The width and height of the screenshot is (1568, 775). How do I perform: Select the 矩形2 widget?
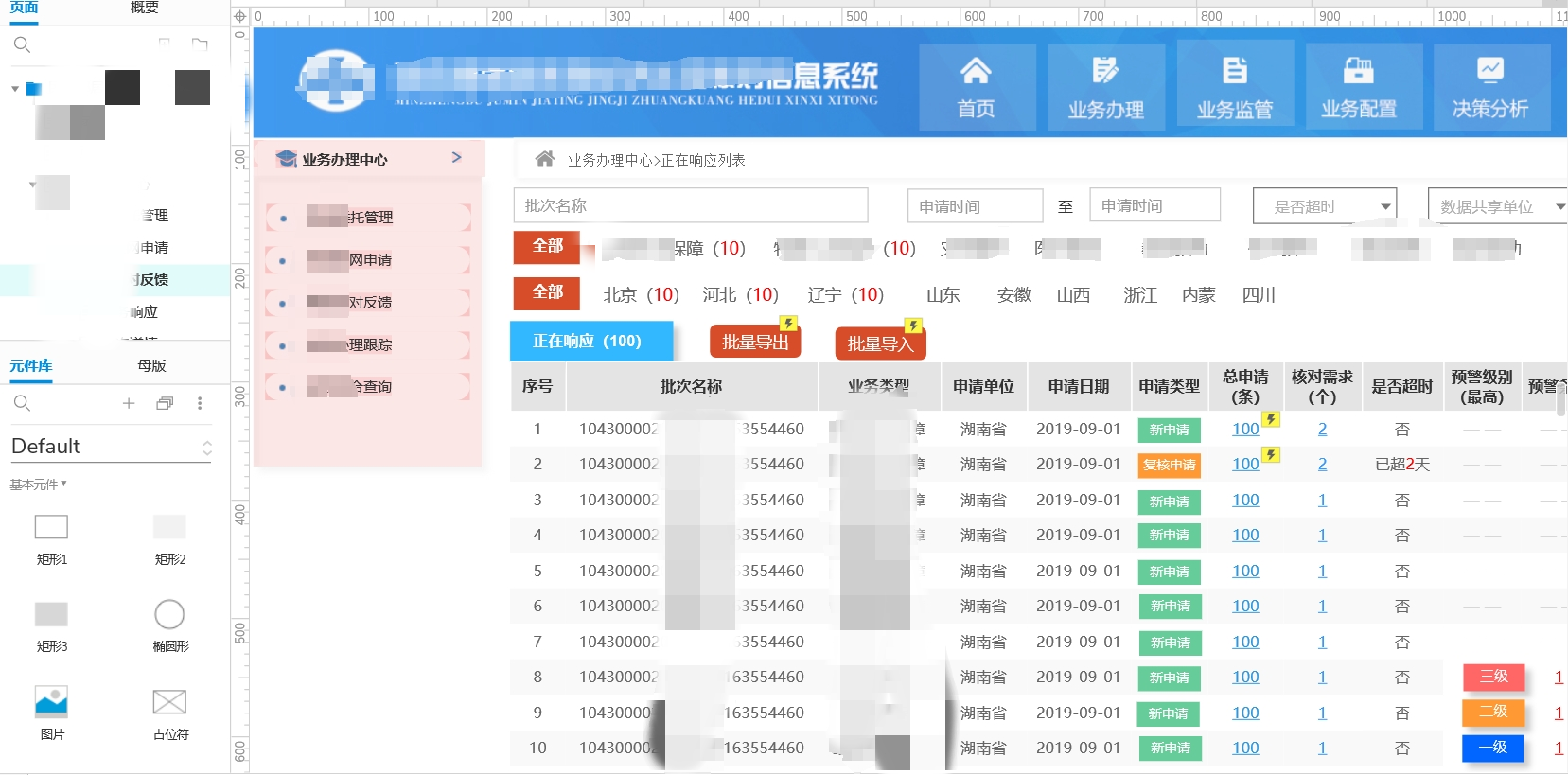click(169, 527)
